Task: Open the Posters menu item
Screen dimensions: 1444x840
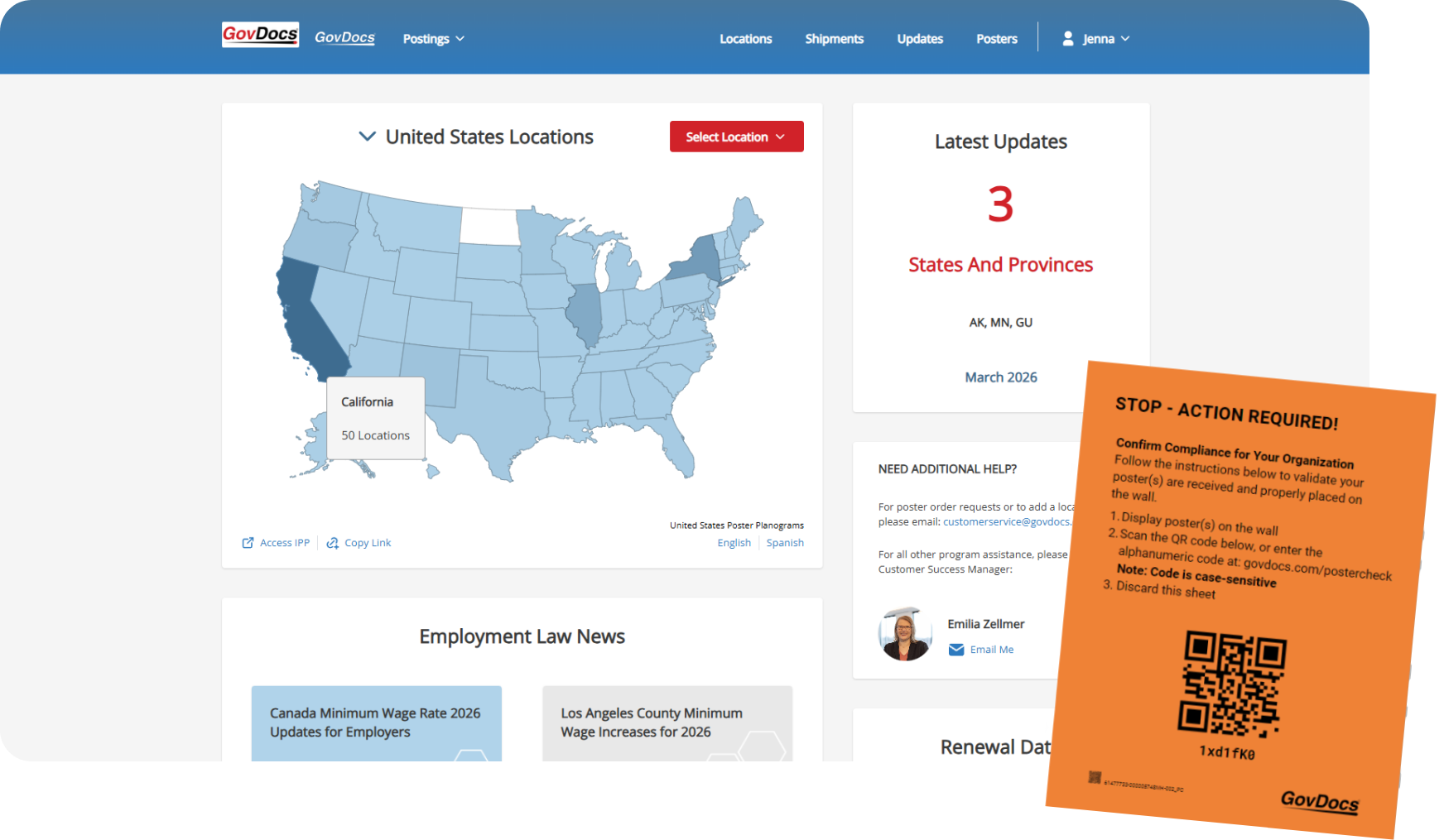Action: pos(996,39)
